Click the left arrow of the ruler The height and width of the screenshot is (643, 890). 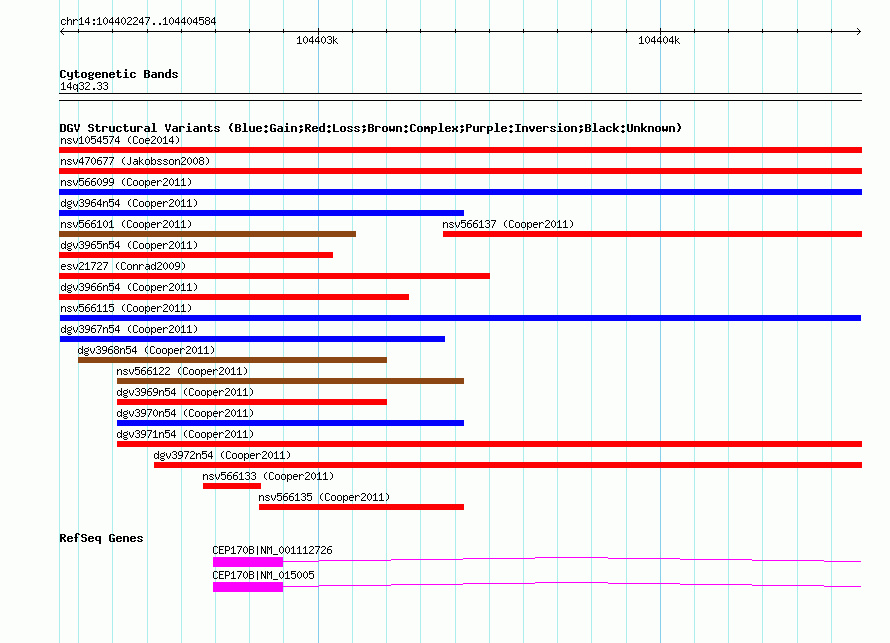(x=62, y=31)
